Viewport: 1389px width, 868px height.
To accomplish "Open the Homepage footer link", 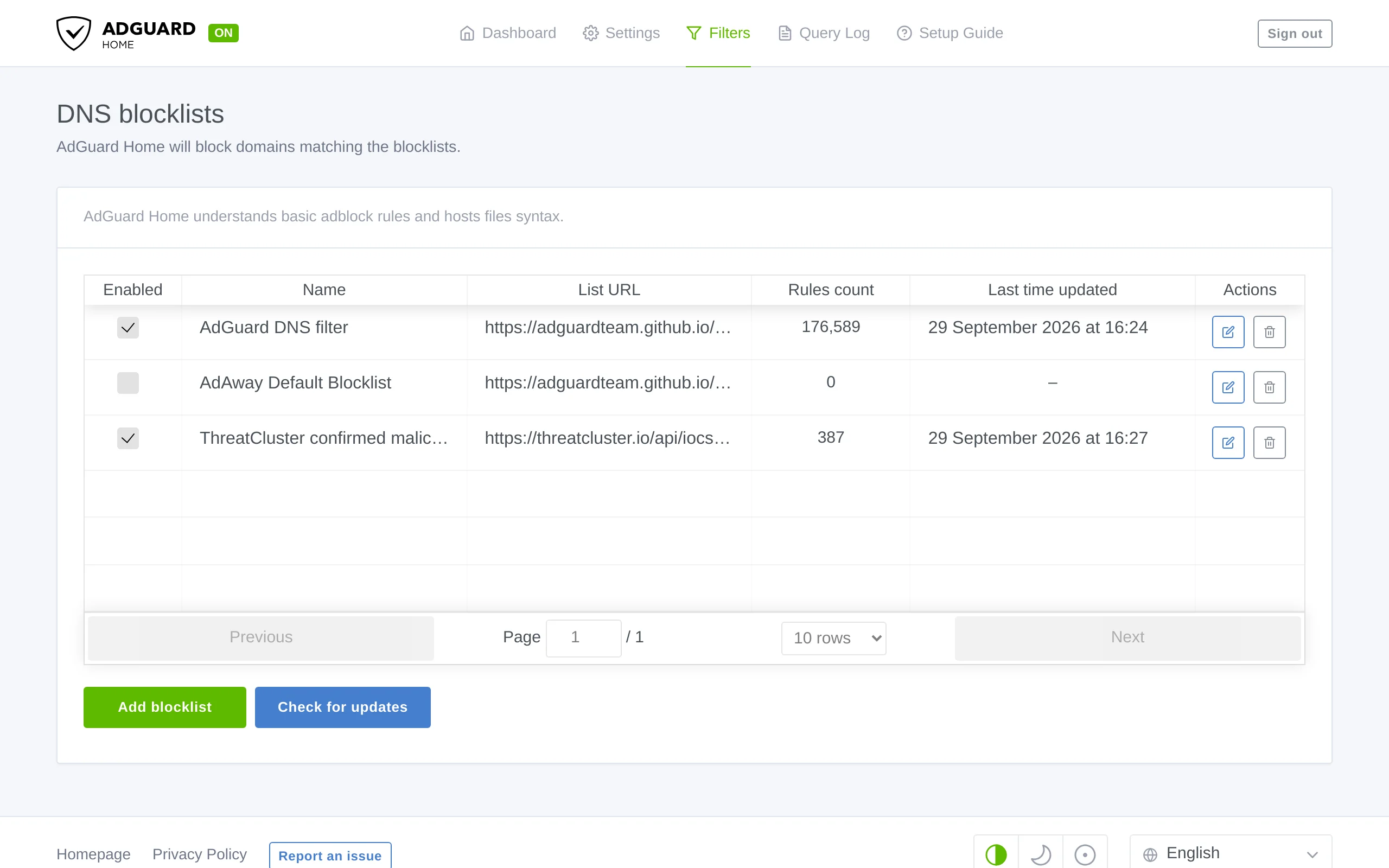I will click(93, 854).
